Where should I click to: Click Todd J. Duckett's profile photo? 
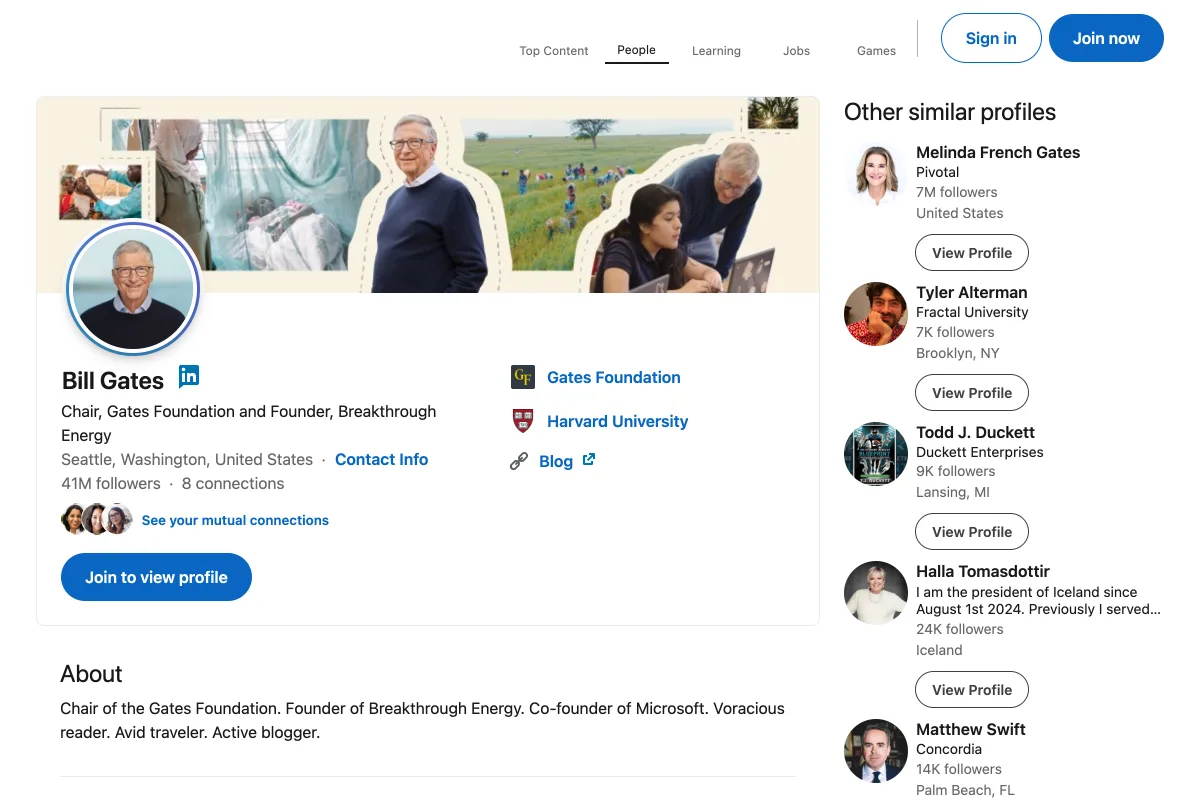tap(876, 454)
